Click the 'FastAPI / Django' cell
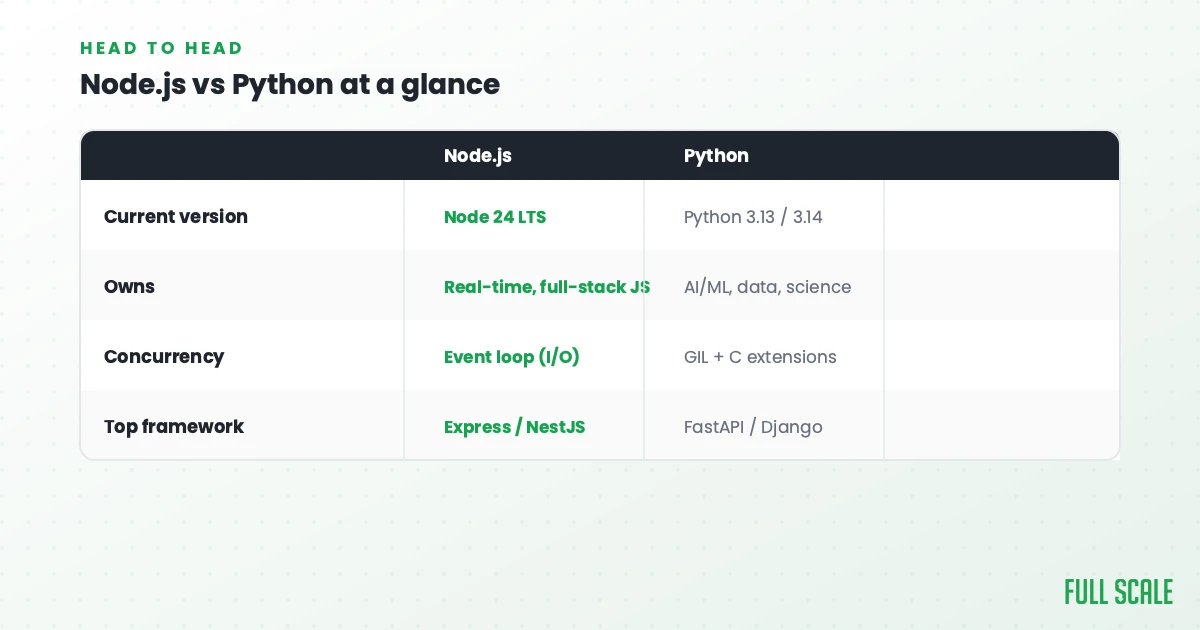Screen dimensions: 1200x630 click(x=753, y=427)
